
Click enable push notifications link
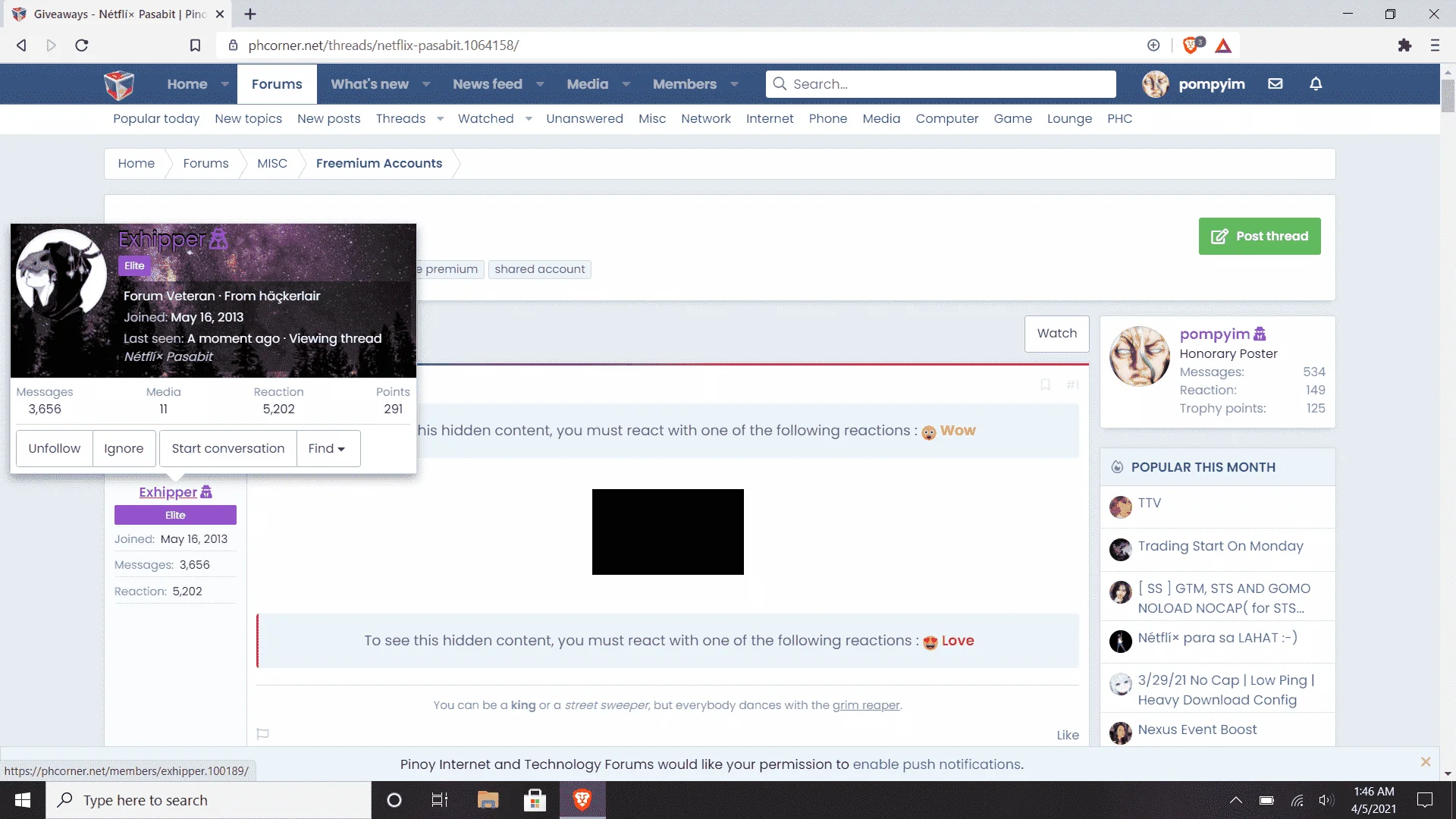pos(937,764)
